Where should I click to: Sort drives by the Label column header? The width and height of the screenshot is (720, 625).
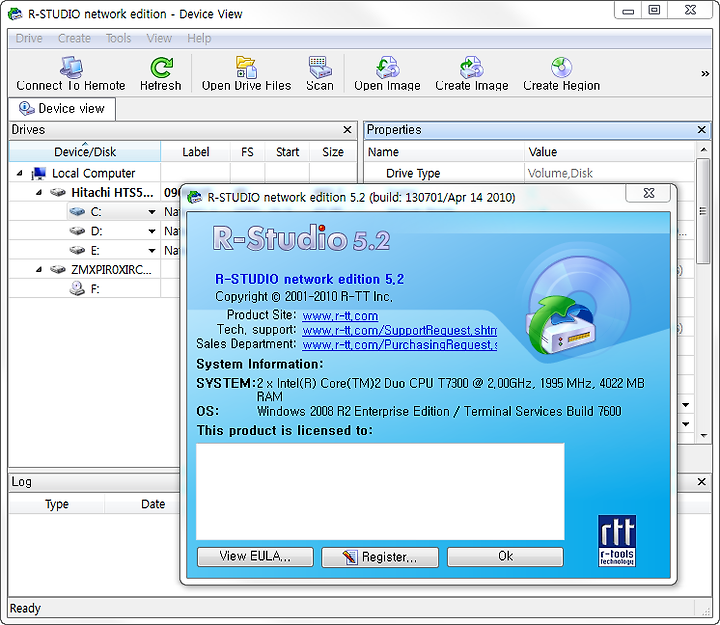tap(196, 152)
